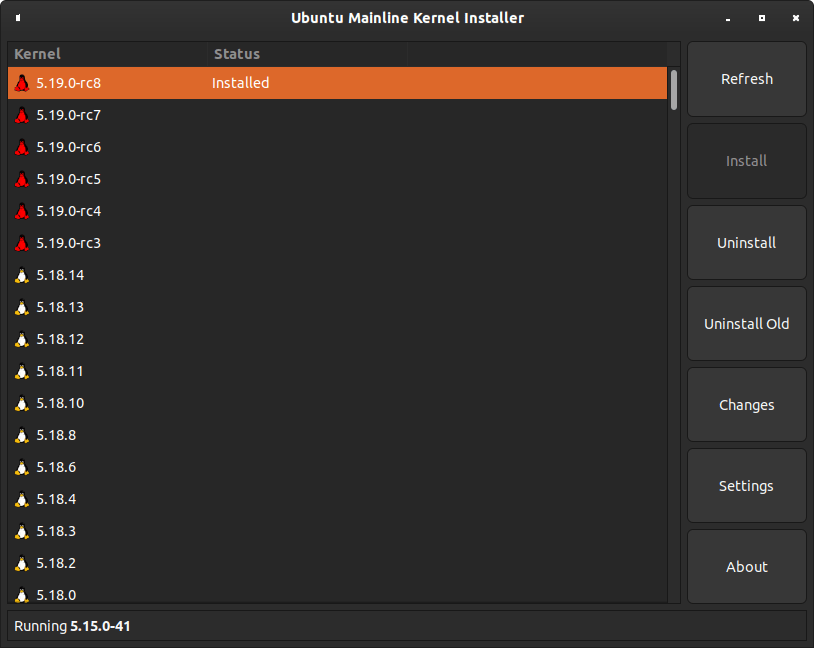Open the Settings dialog
This screenshot has width=814, height=648.
747,485
